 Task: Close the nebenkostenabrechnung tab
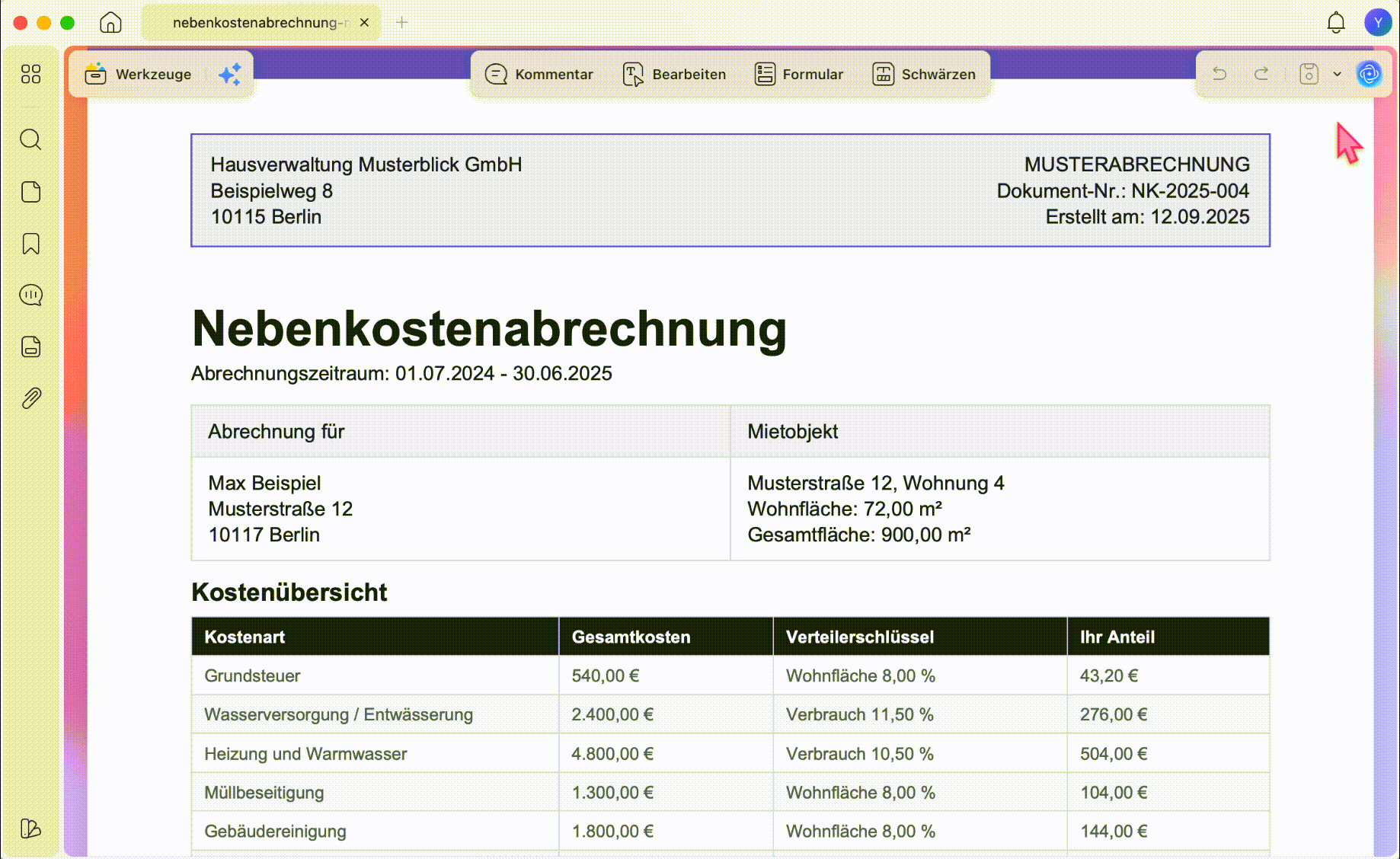(x=364, y=22)
